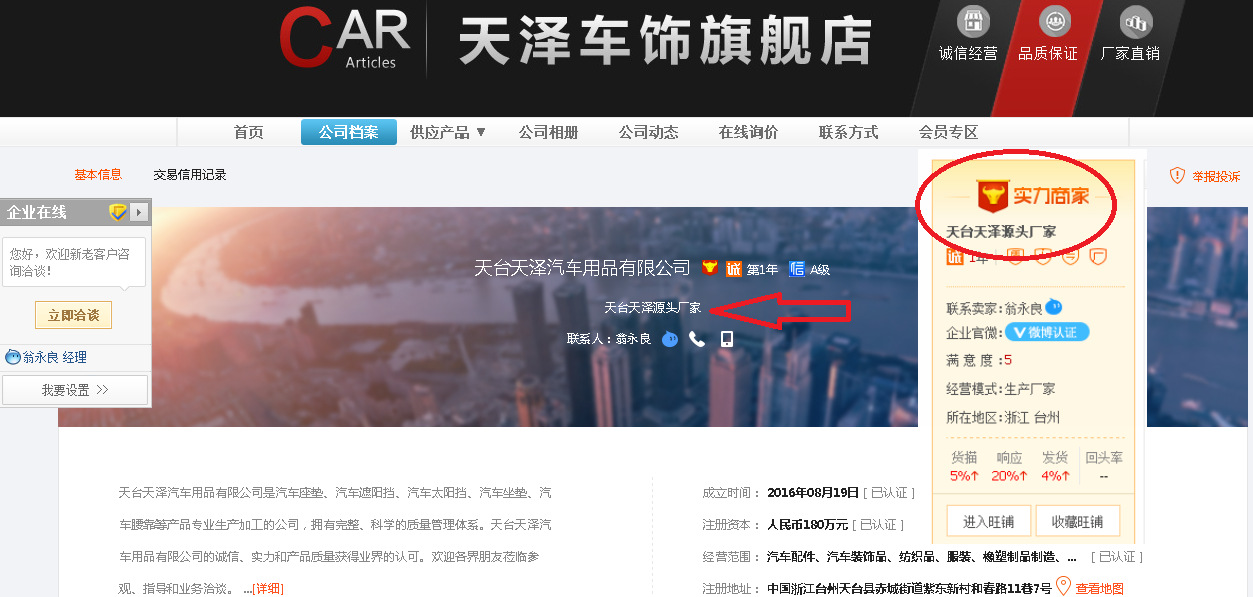Click the 天台天泽汽车用品有限公司 company title
This screenshot has width=1253, height=597.
(582, 268)
